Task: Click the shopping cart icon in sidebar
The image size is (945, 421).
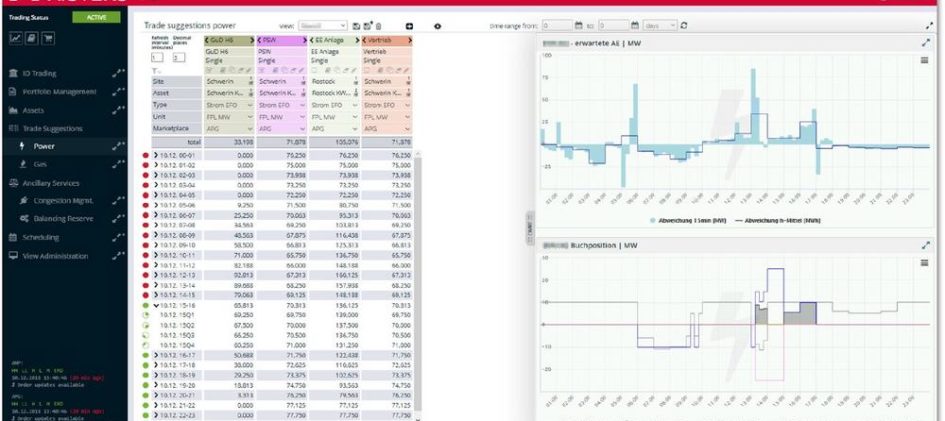Action: 46,38
